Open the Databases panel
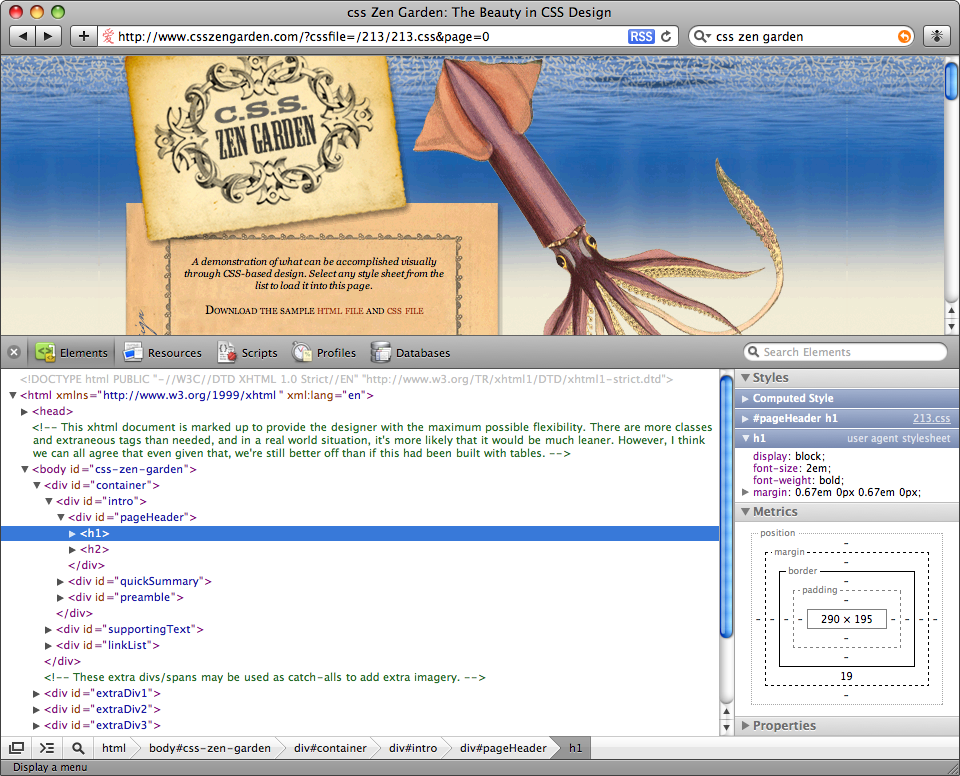Viewport: 960px width, 776px height. pyautogui.click(x=410, y=353)
